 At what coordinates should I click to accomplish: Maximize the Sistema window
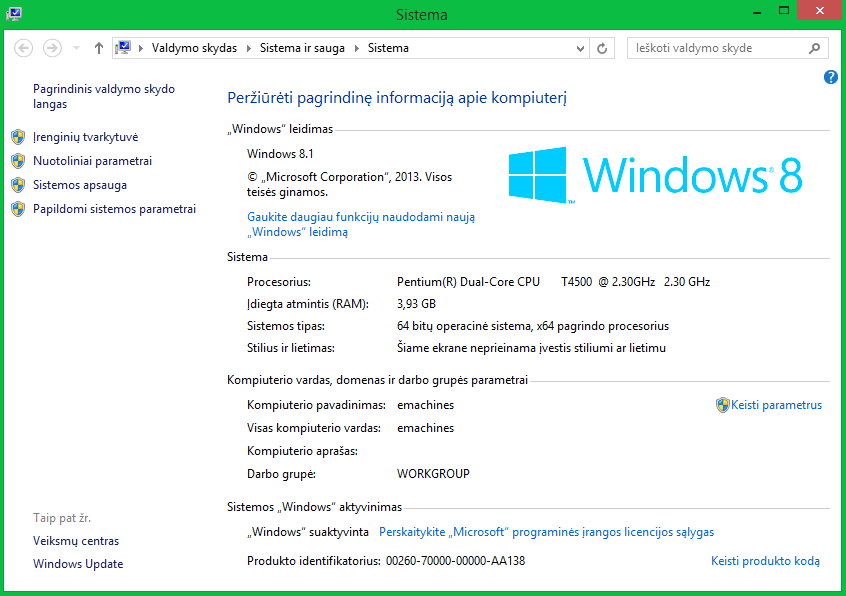click(x=784, y=11)
